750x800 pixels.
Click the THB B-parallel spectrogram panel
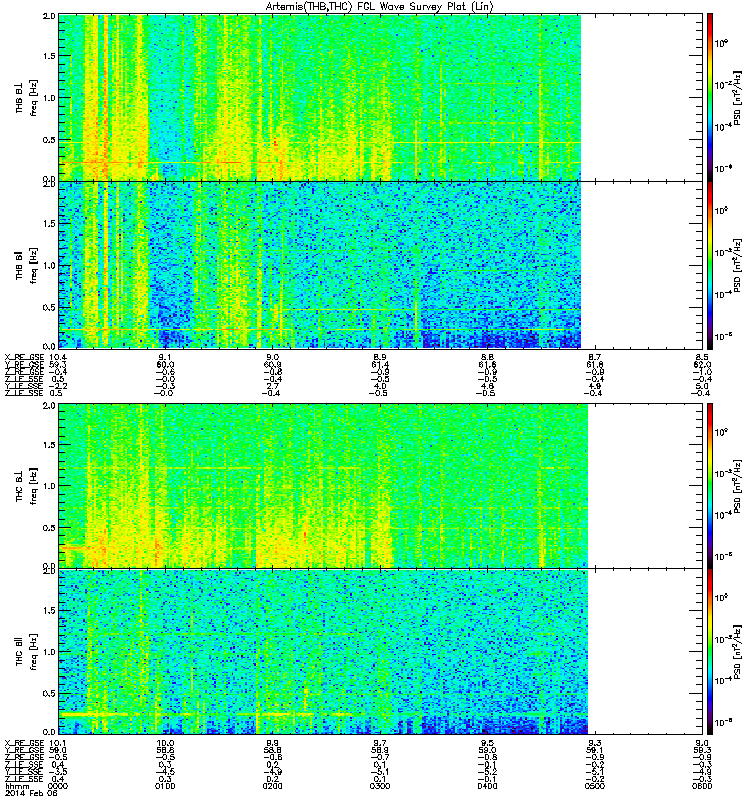click(x=381, y=265)
